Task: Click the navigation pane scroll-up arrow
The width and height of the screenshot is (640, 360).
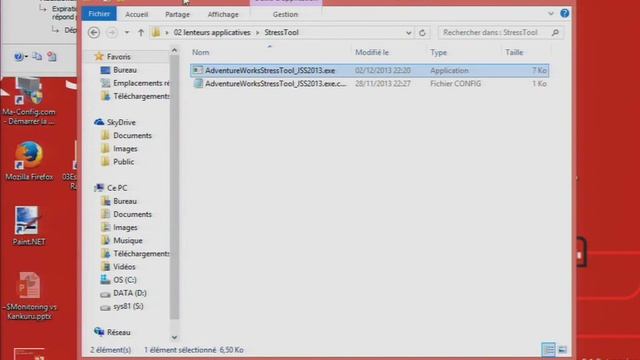Action: click(x=174, y=51)
